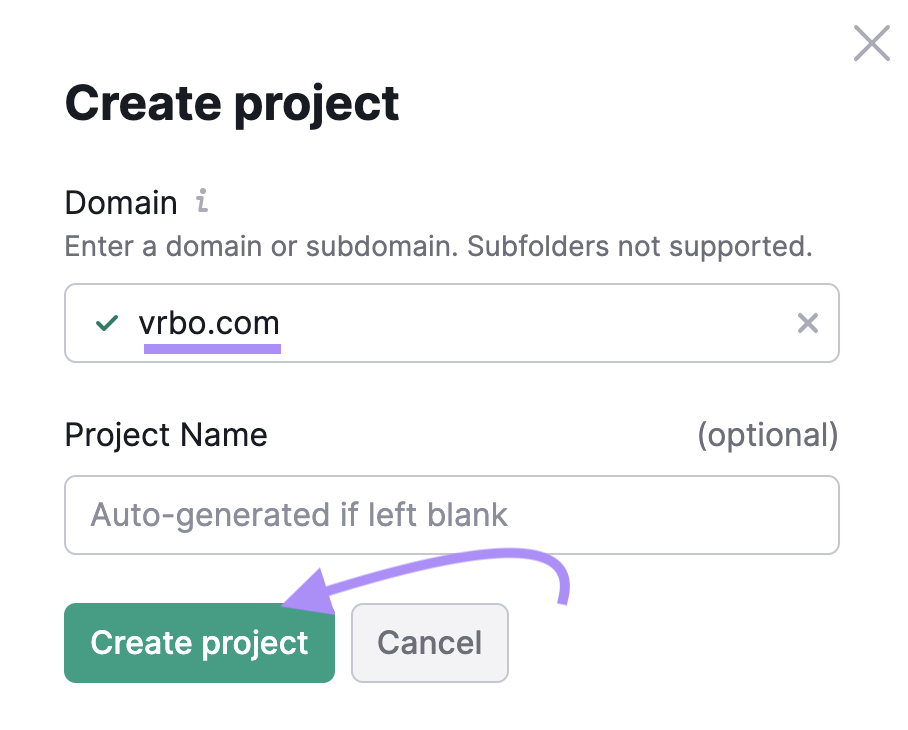View domain guidelines via the i icon
The height and width of the screenshot is (730, 908).
203,202
